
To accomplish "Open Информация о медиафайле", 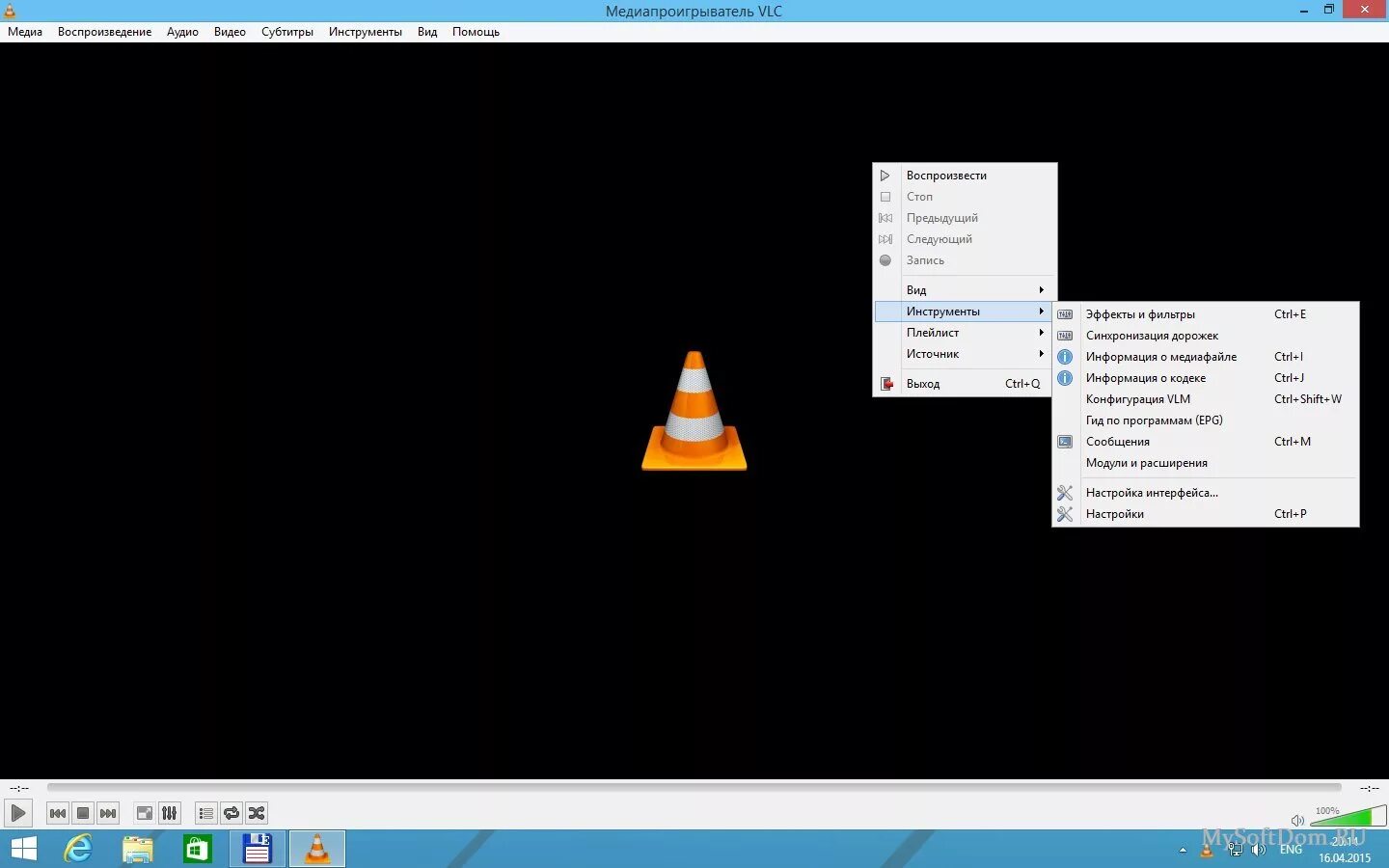I will tap(1206, 357).
